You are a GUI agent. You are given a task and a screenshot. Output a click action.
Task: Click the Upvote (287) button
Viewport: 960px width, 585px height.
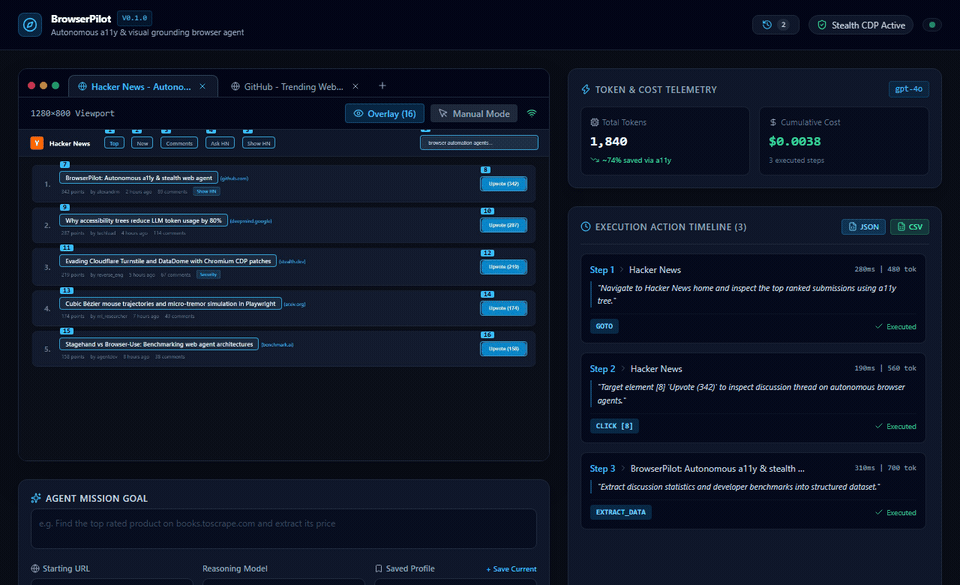click(x=503, y=225)
